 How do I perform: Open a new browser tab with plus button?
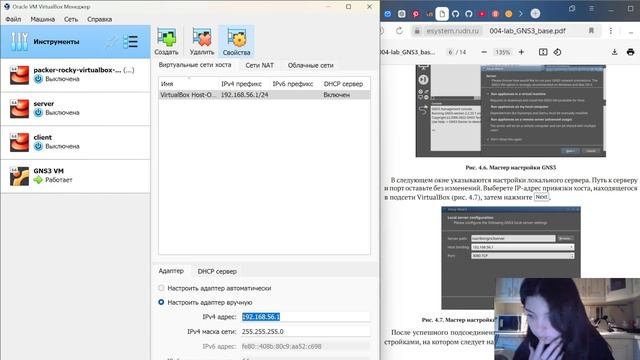(535, 13)
